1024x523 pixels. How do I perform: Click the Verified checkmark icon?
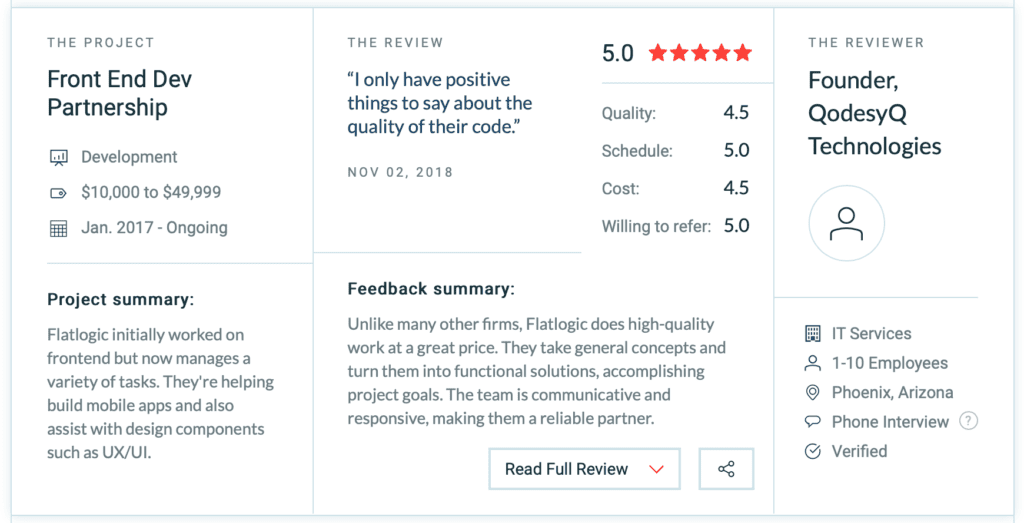[x=812, y=451]
